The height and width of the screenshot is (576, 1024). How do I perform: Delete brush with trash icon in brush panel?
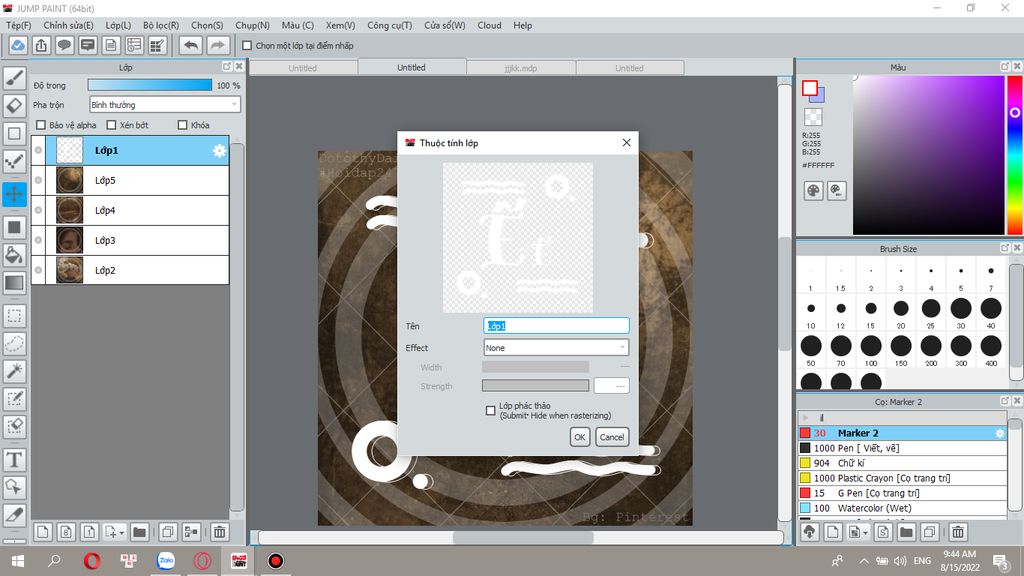tap(957, 532)
